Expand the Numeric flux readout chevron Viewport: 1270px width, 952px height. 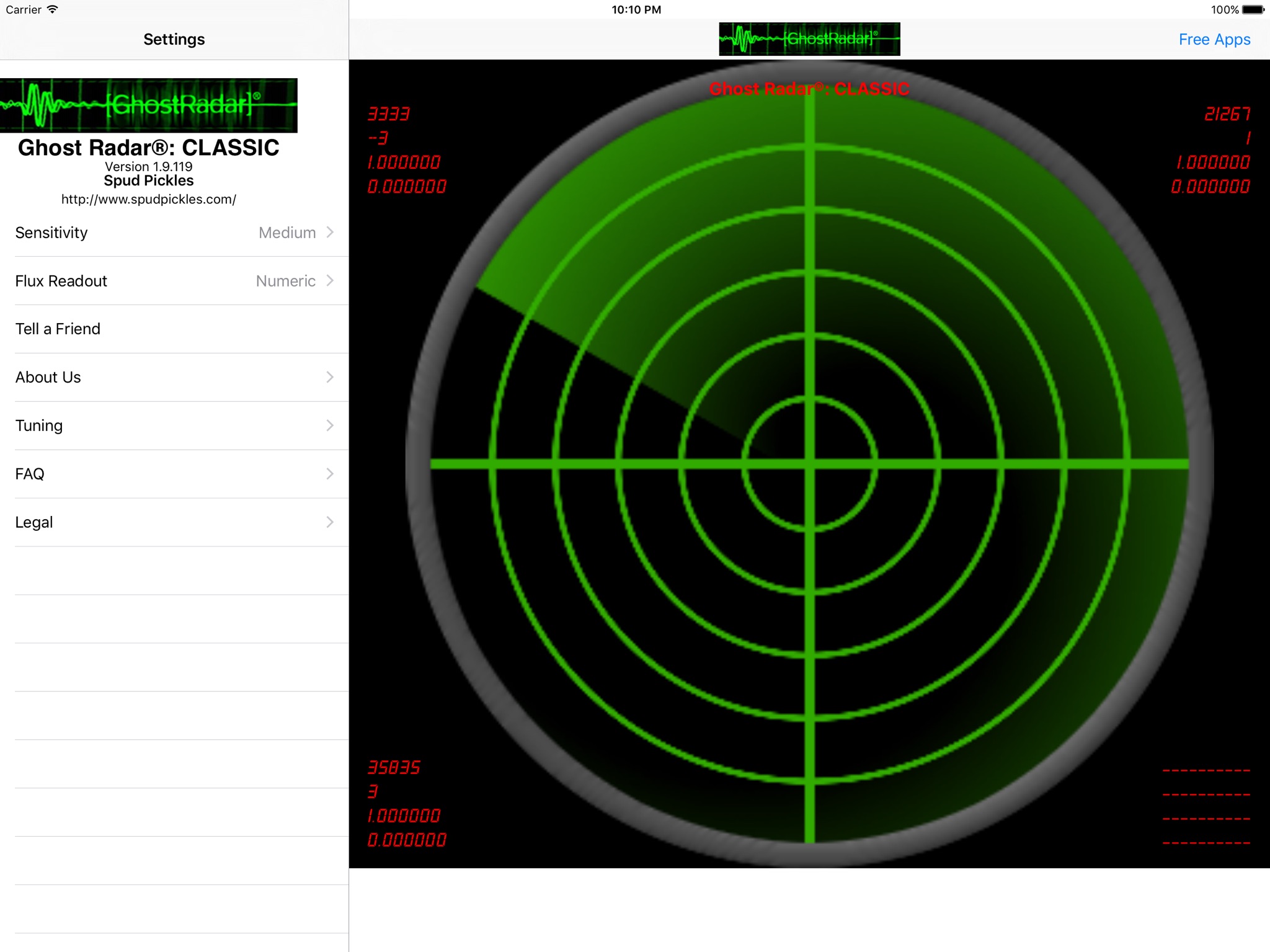(x=330, y=280)
